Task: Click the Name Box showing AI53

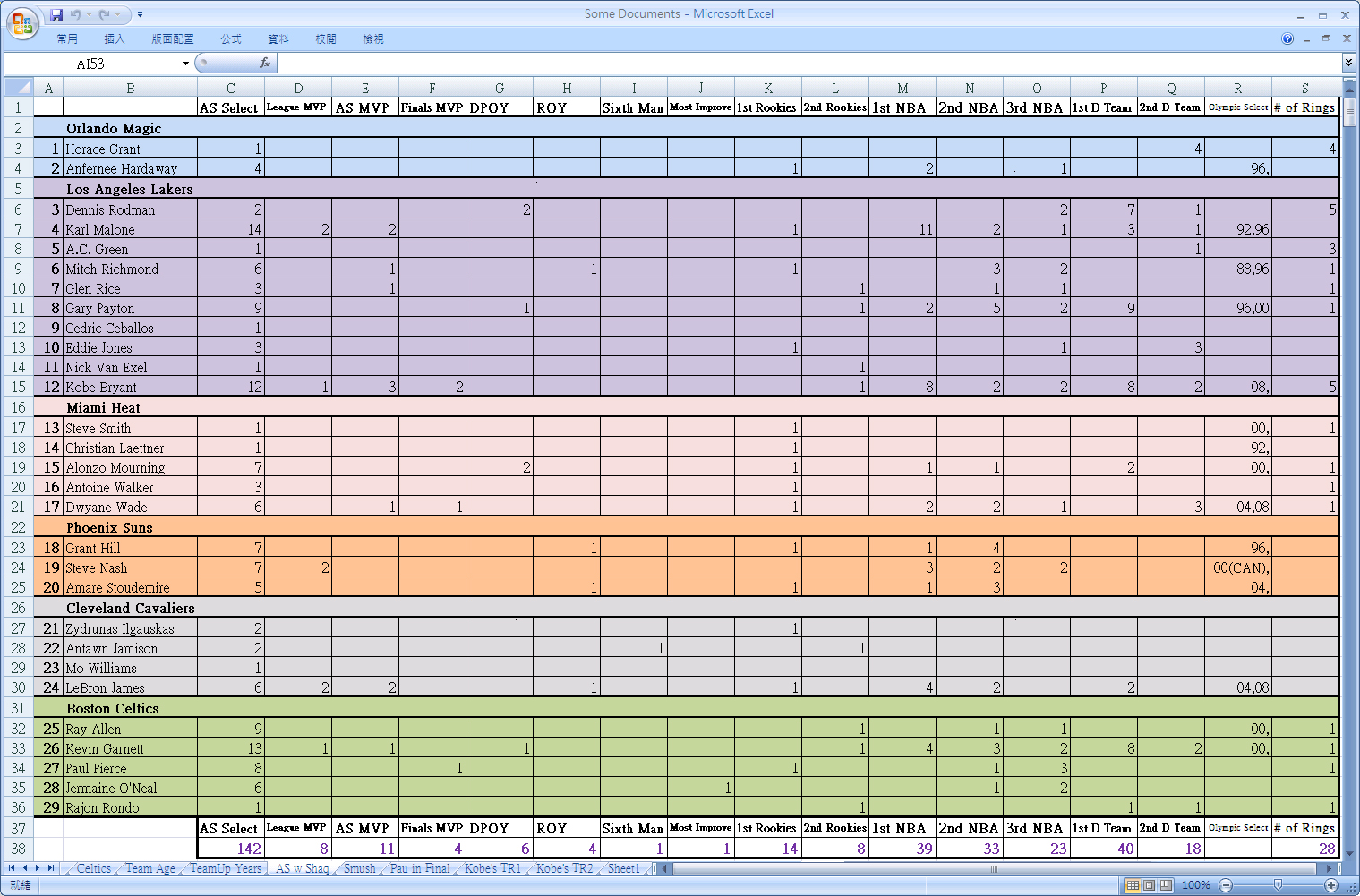Action: pyautogui.click(x=91, y=64)
